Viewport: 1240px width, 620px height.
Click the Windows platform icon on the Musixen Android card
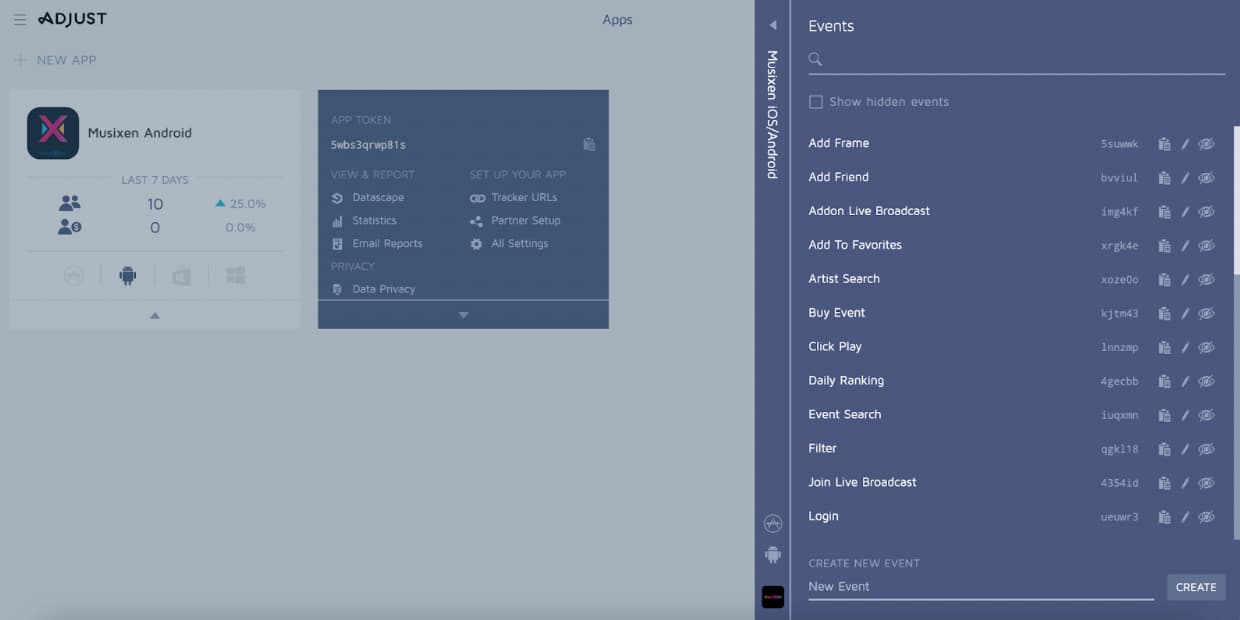236,276
